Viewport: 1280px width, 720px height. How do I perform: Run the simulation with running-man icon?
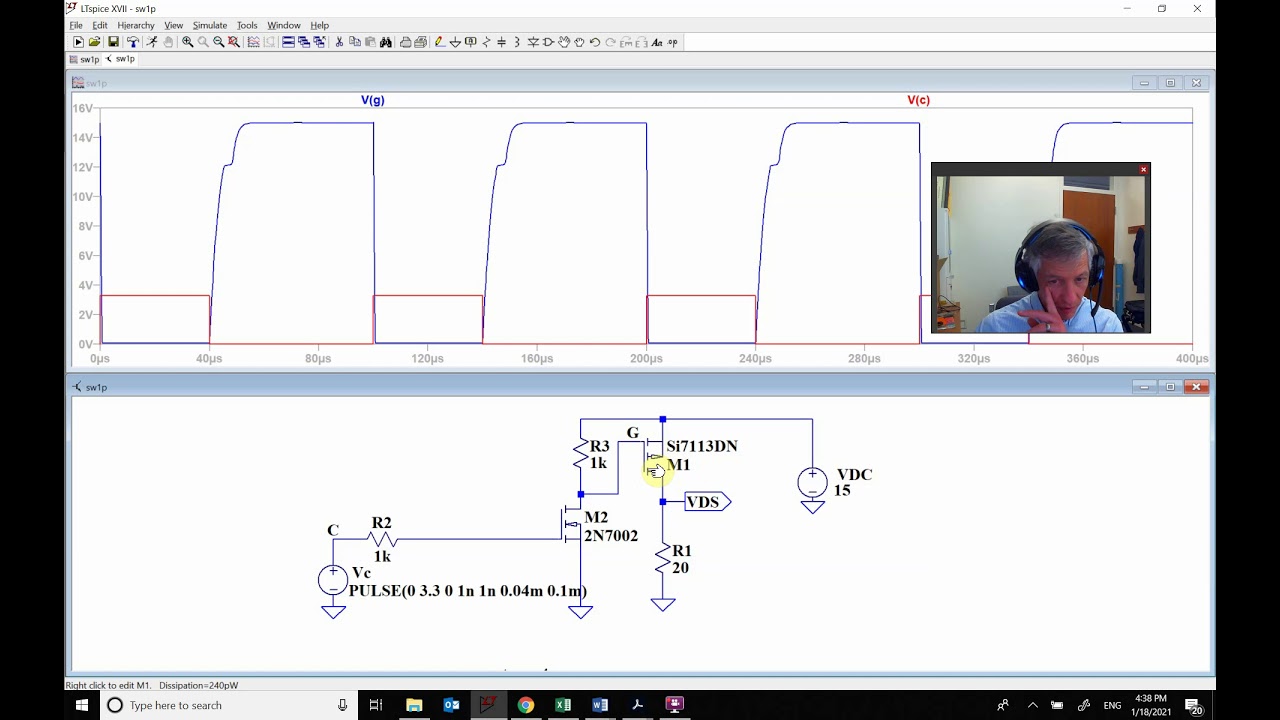click(x=151, y=42)
